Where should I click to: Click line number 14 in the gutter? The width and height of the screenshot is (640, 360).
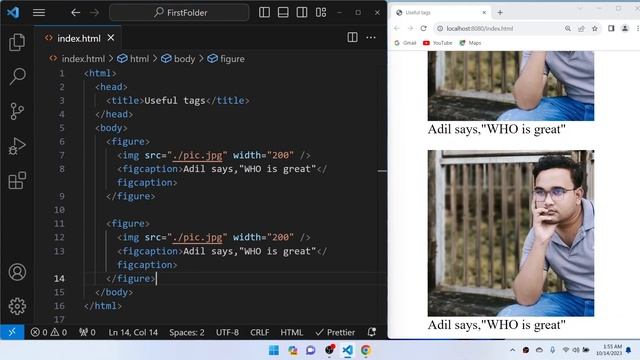pos(59,278)
